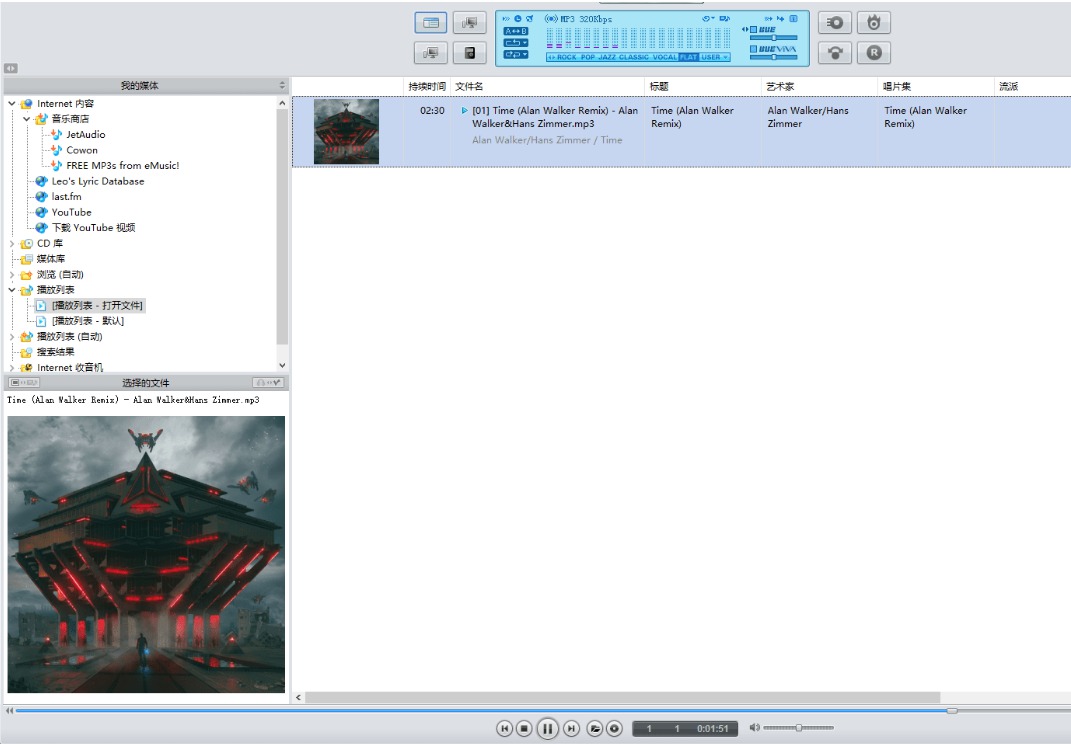Click the panel collapse arrows button top-left

click(x=10, y=68)
